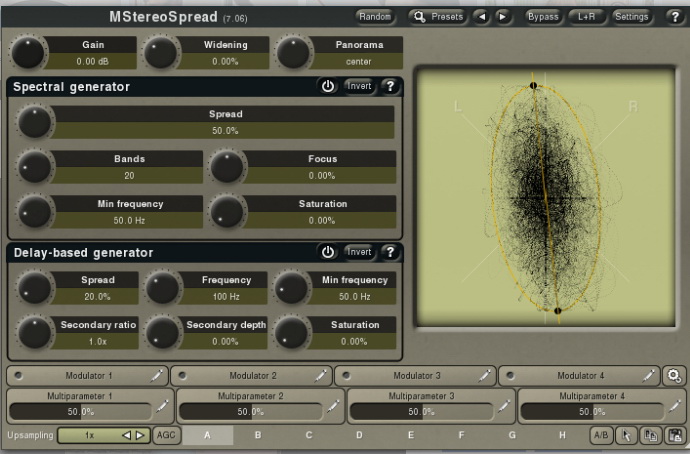The width and height of the screenshot is (690, 454).
Task: Enable Modulator 2 toggle dot
Action: pos(182,376)
